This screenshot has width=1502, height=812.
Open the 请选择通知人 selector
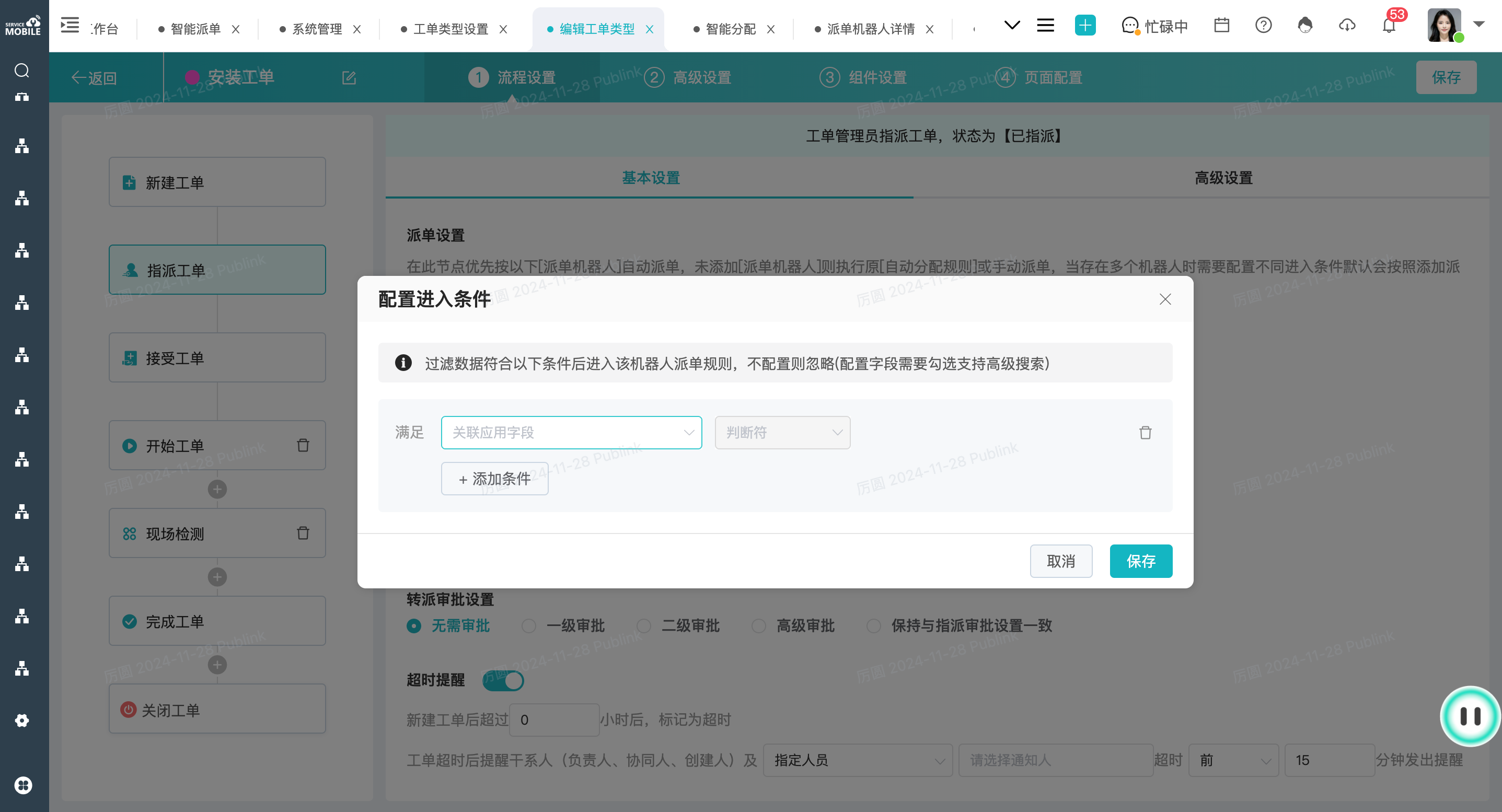pos(1055,760)
